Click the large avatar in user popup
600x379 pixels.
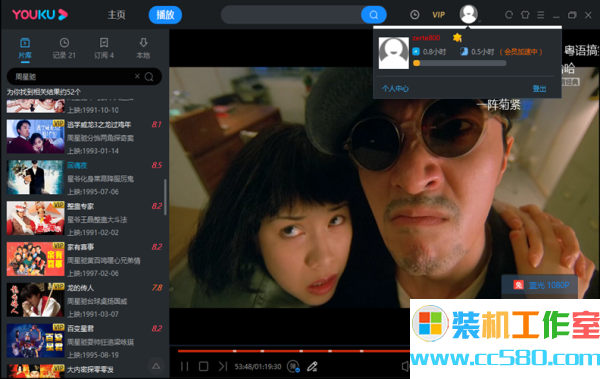click(x=394, y=53)
